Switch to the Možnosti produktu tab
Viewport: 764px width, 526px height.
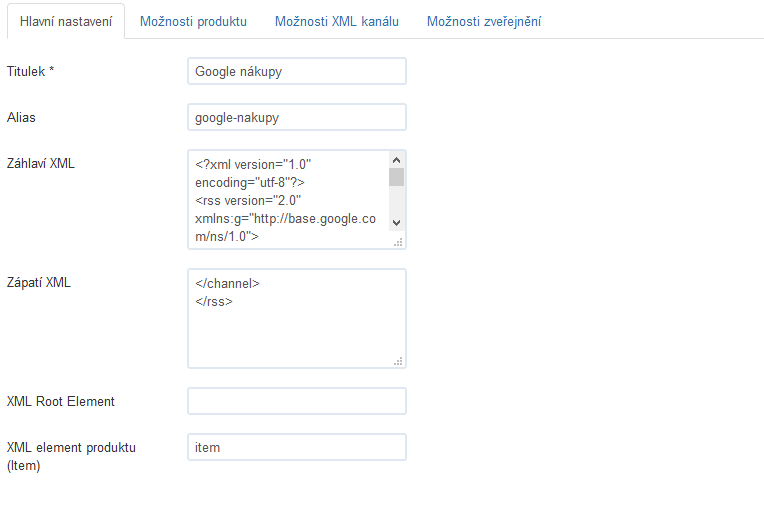point(193,21)
